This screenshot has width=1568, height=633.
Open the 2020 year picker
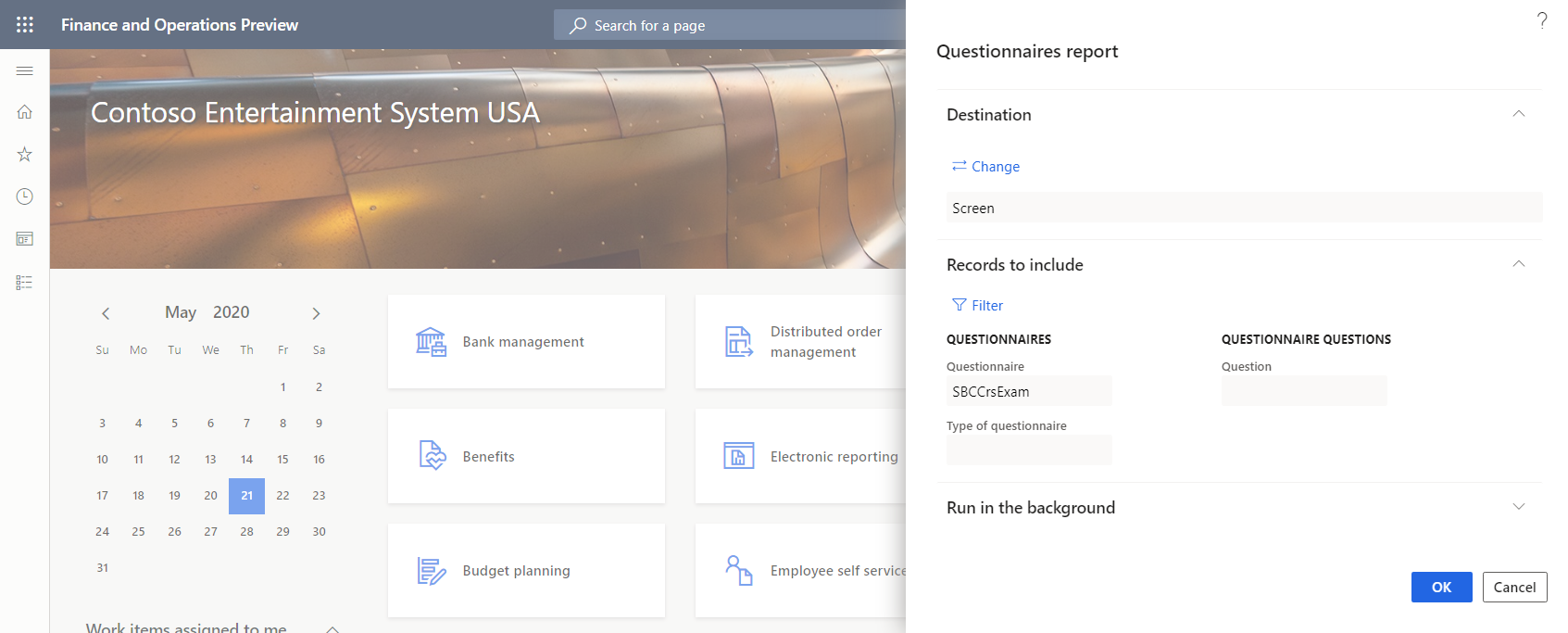232,312
